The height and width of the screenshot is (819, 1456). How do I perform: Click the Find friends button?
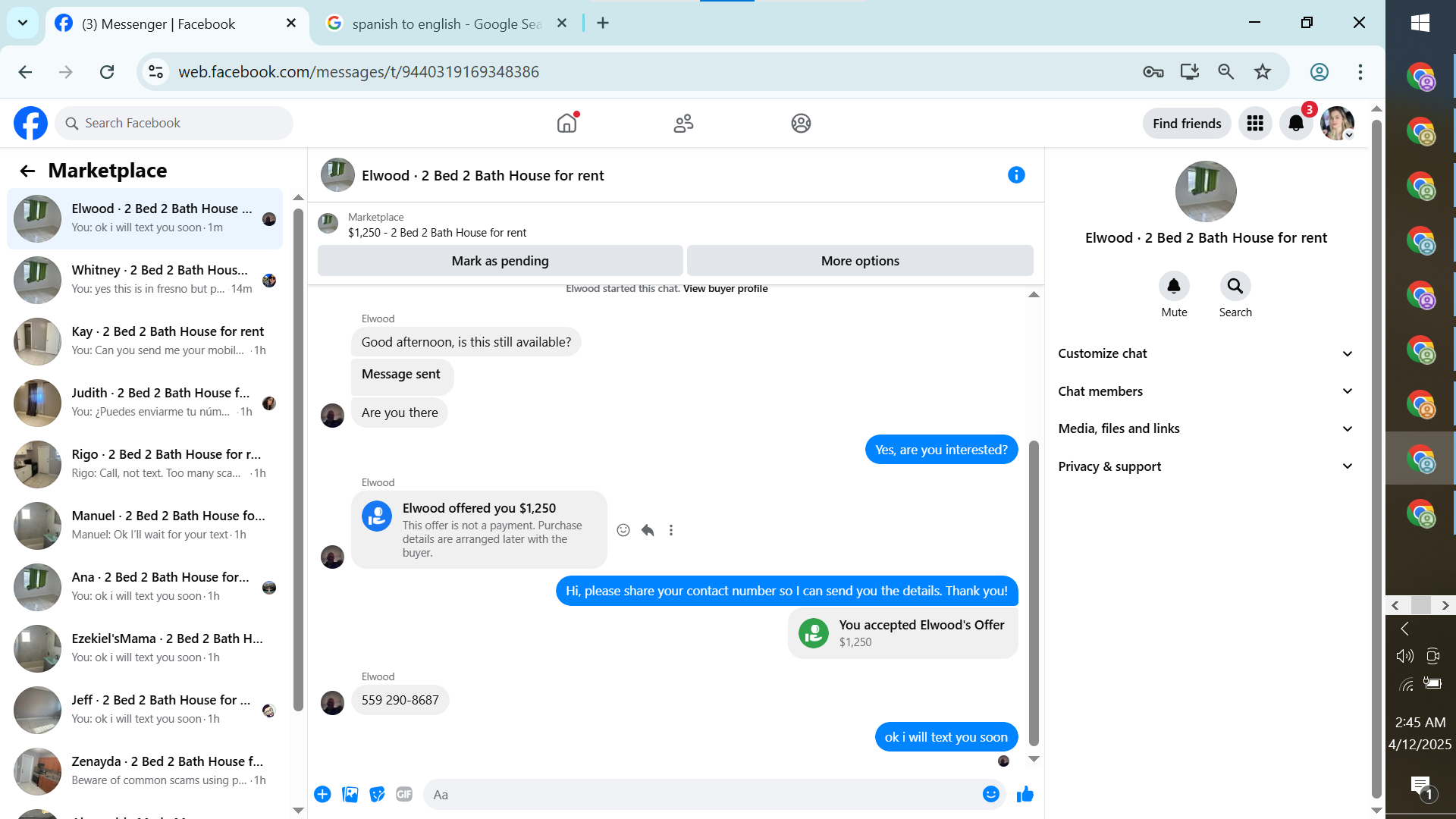[x=1187, y=124]
